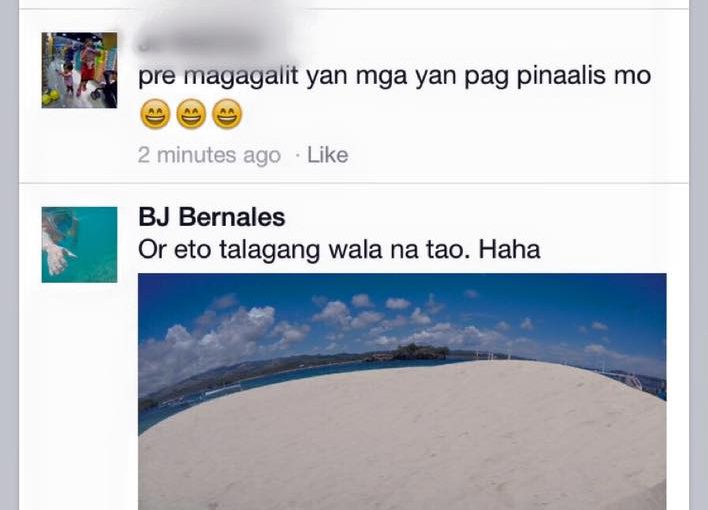Click the white clouds in the photo
The height and width of the screenshot is (510, 708).
pos(235,330)
